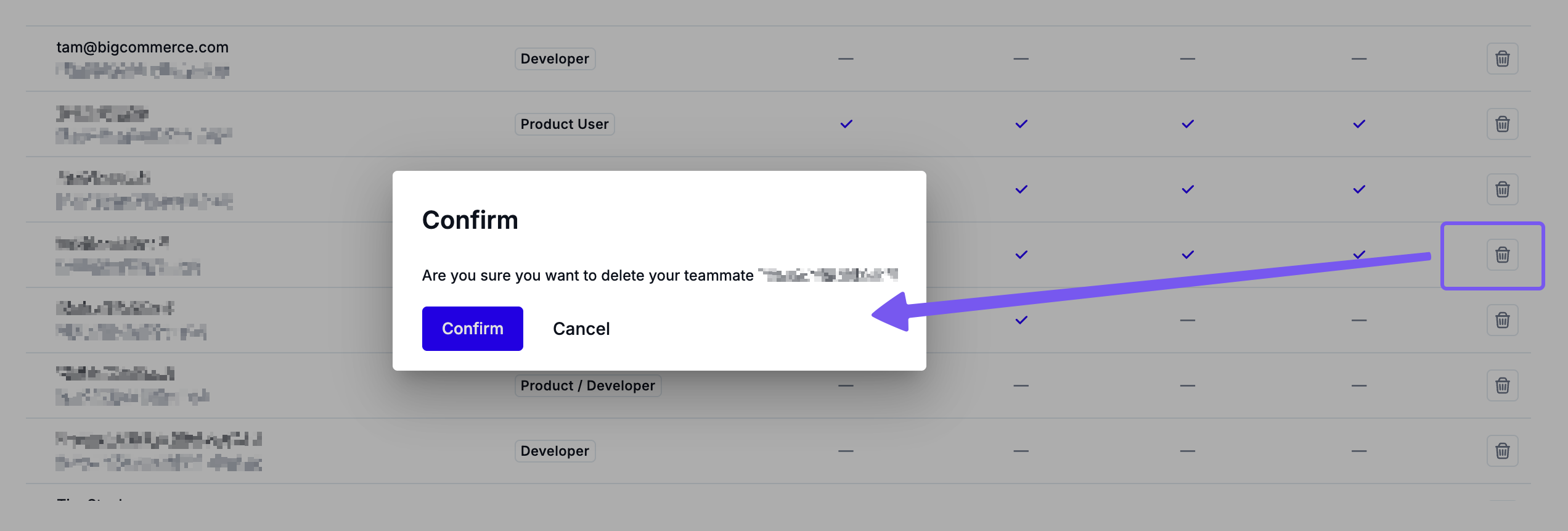Click last checkmark in Product User row
This screenshot has width=1568, height=531.
pos(1359,124)
